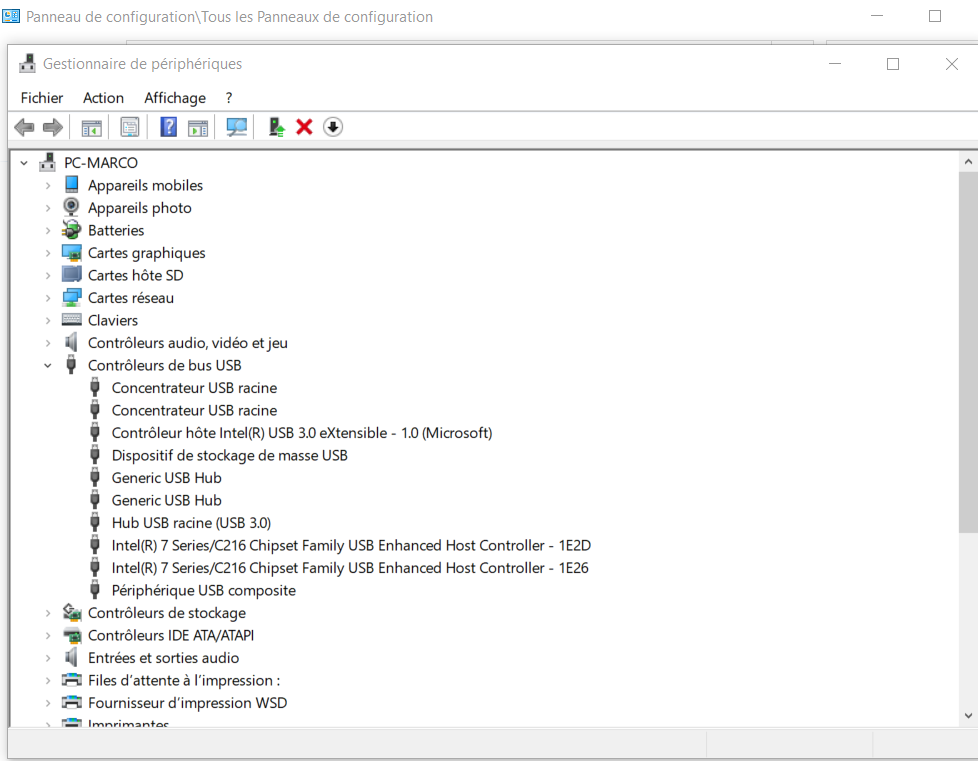Click the Contrôleurs IDE ATA/ATAPI icon
The height and width of the screenshot is (761, 978).
(x=72, y=635)
